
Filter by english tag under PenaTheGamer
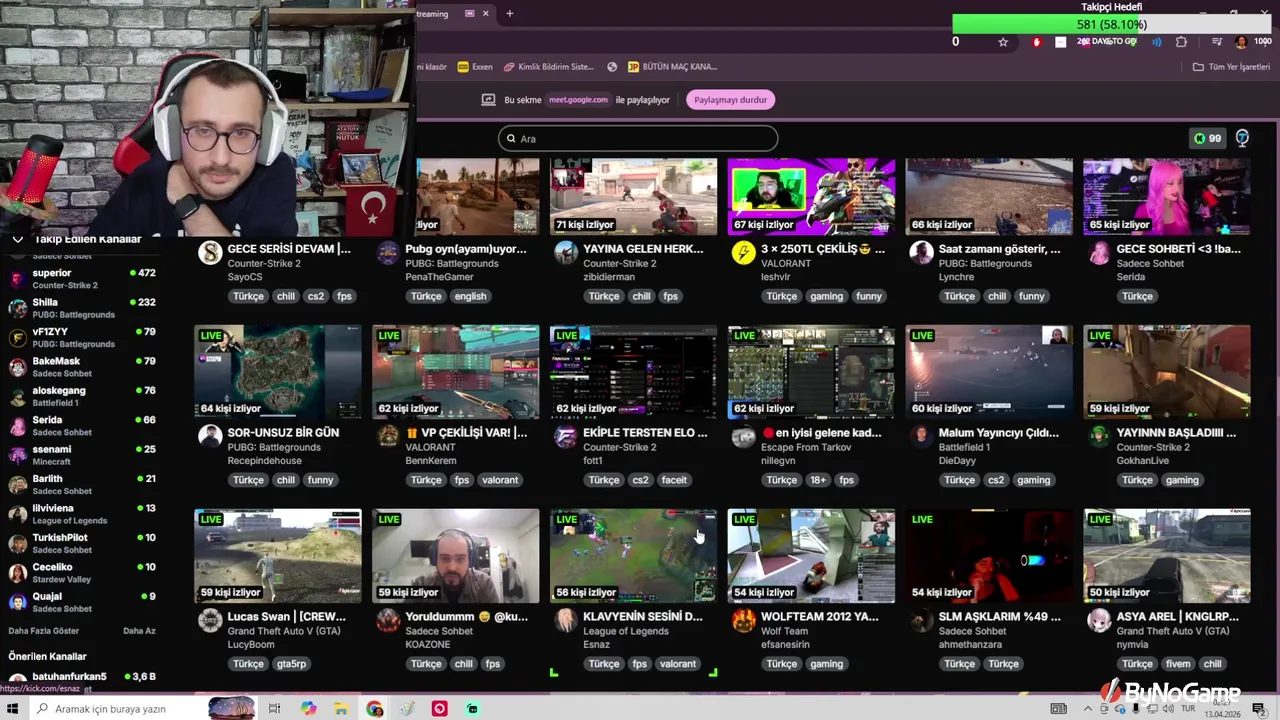(470, 296)
